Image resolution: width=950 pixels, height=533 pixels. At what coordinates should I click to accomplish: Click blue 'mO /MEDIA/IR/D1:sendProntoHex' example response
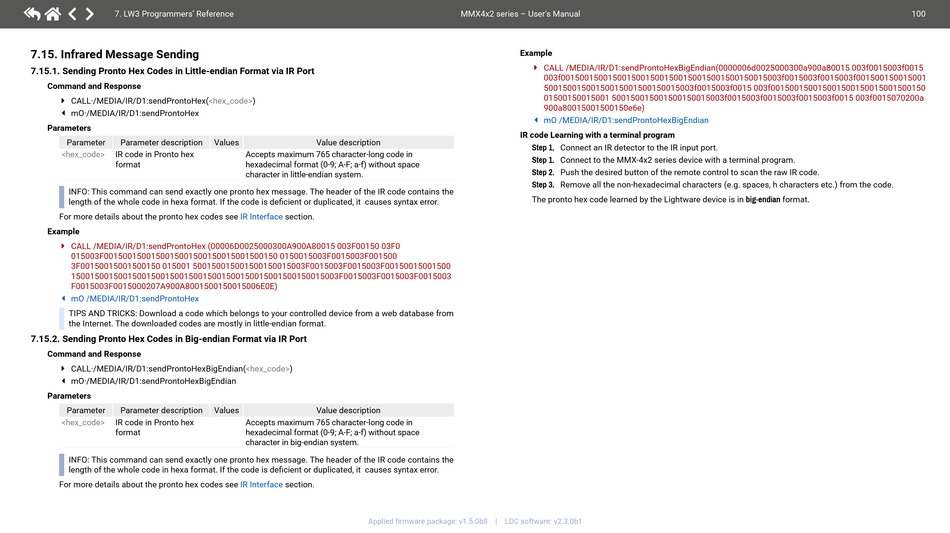tap(135, 299)
